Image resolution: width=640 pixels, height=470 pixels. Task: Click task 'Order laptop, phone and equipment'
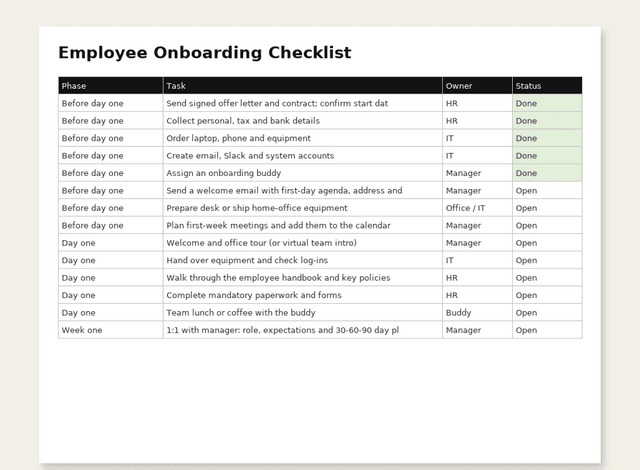point(302,138)
